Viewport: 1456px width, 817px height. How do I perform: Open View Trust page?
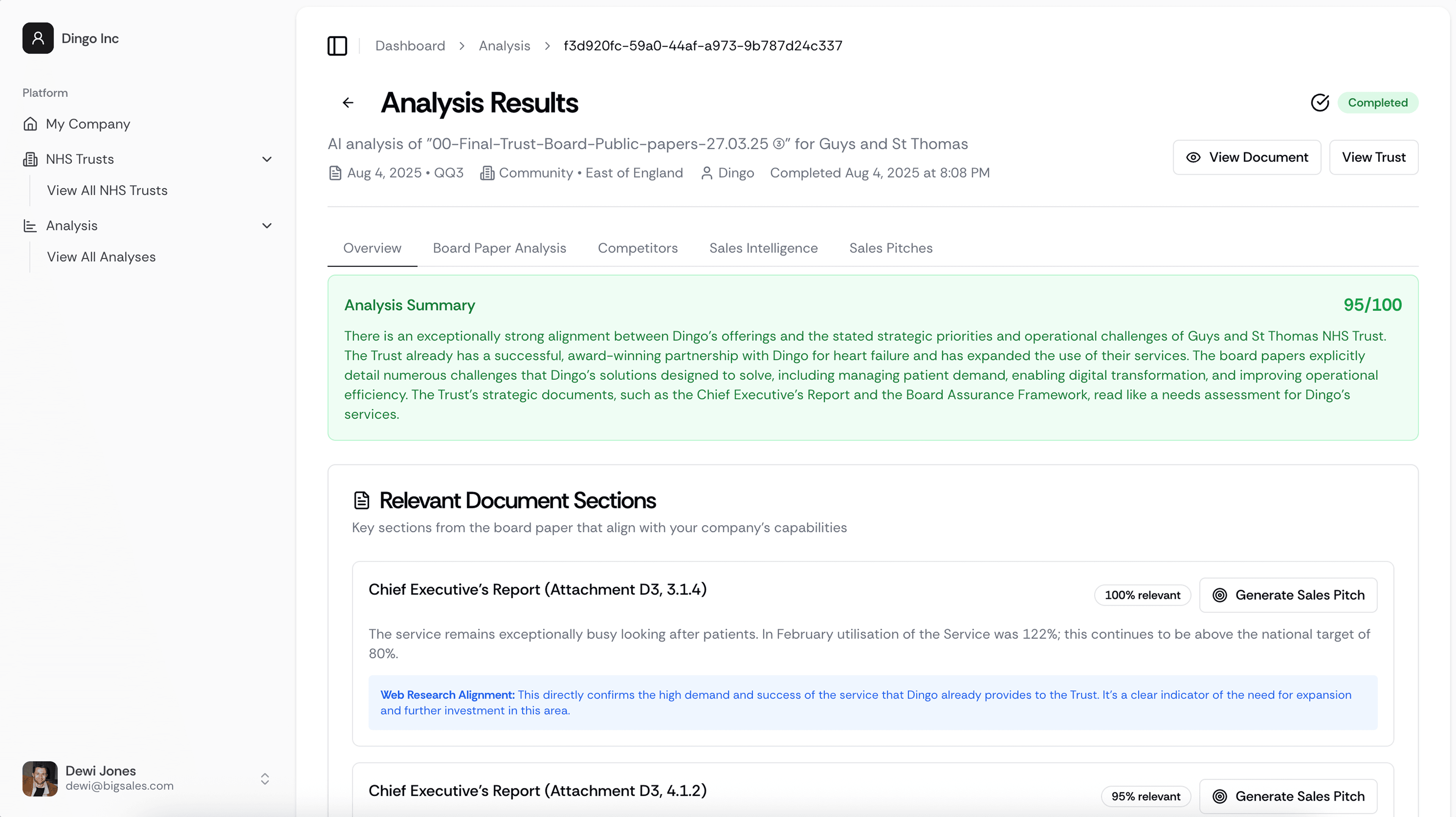click(1373, 157)
